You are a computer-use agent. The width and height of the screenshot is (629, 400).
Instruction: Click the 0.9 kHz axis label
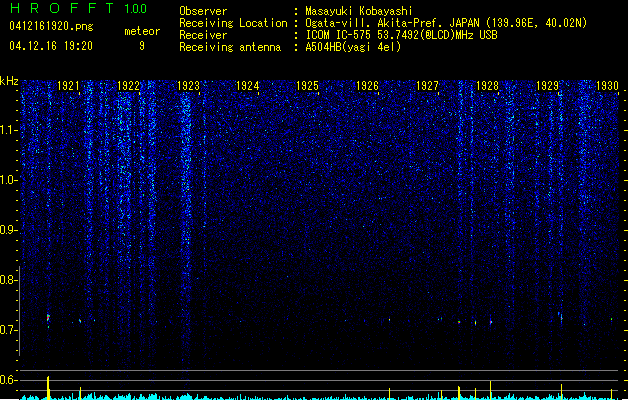8,230
